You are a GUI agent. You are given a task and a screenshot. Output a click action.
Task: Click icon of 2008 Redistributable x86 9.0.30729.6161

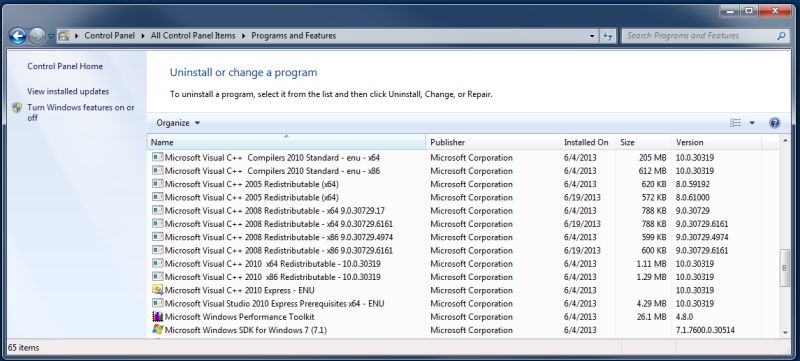click(x=158, y=250)
